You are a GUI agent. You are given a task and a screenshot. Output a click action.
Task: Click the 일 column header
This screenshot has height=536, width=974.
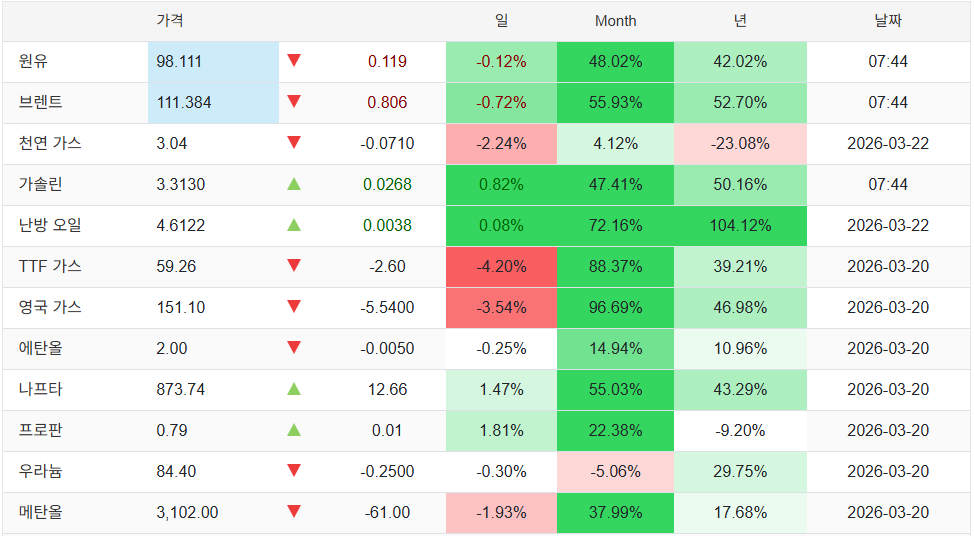pos(501,21)
